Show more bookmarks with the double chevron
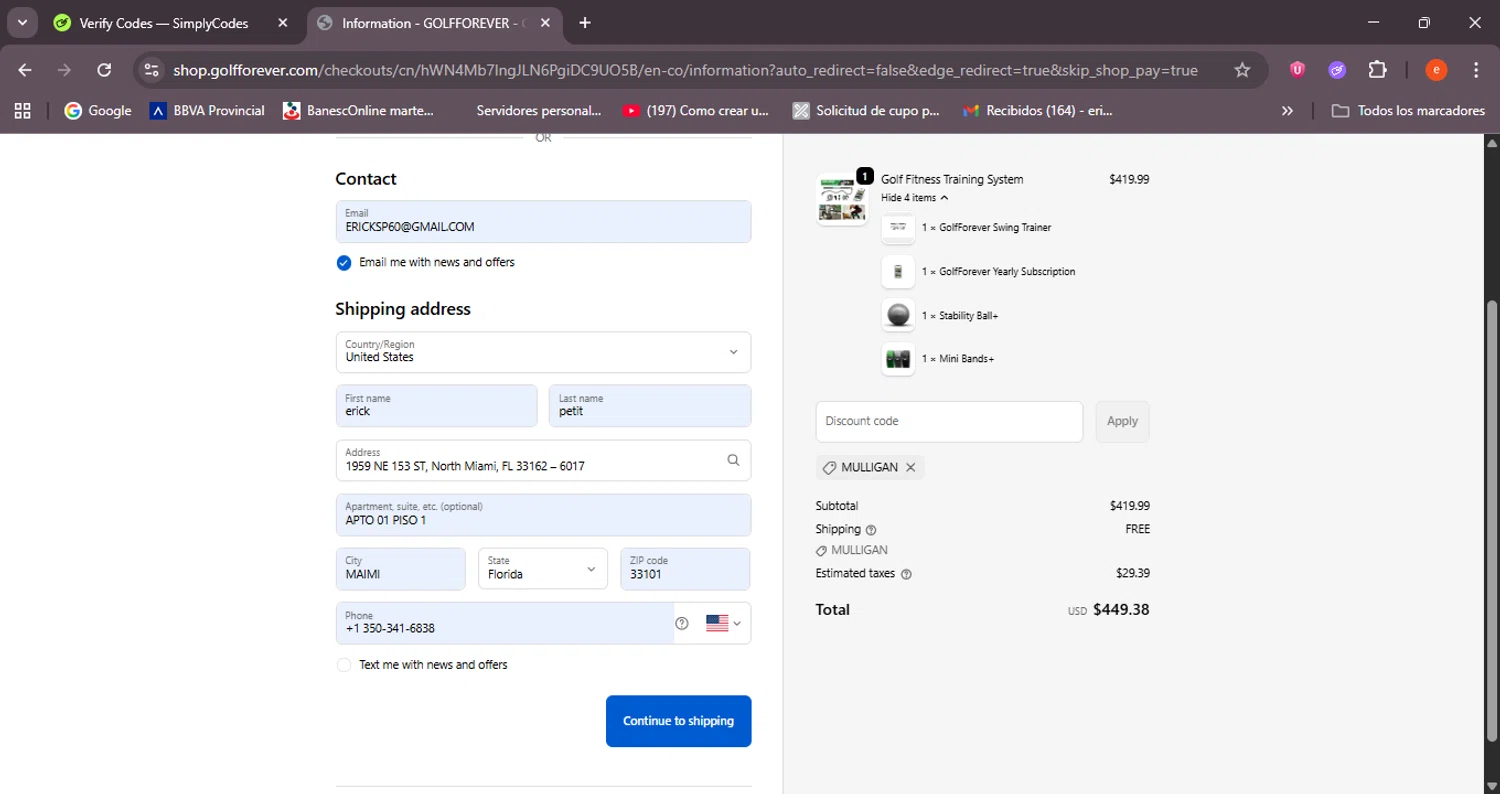 (x=1287, y=111)
